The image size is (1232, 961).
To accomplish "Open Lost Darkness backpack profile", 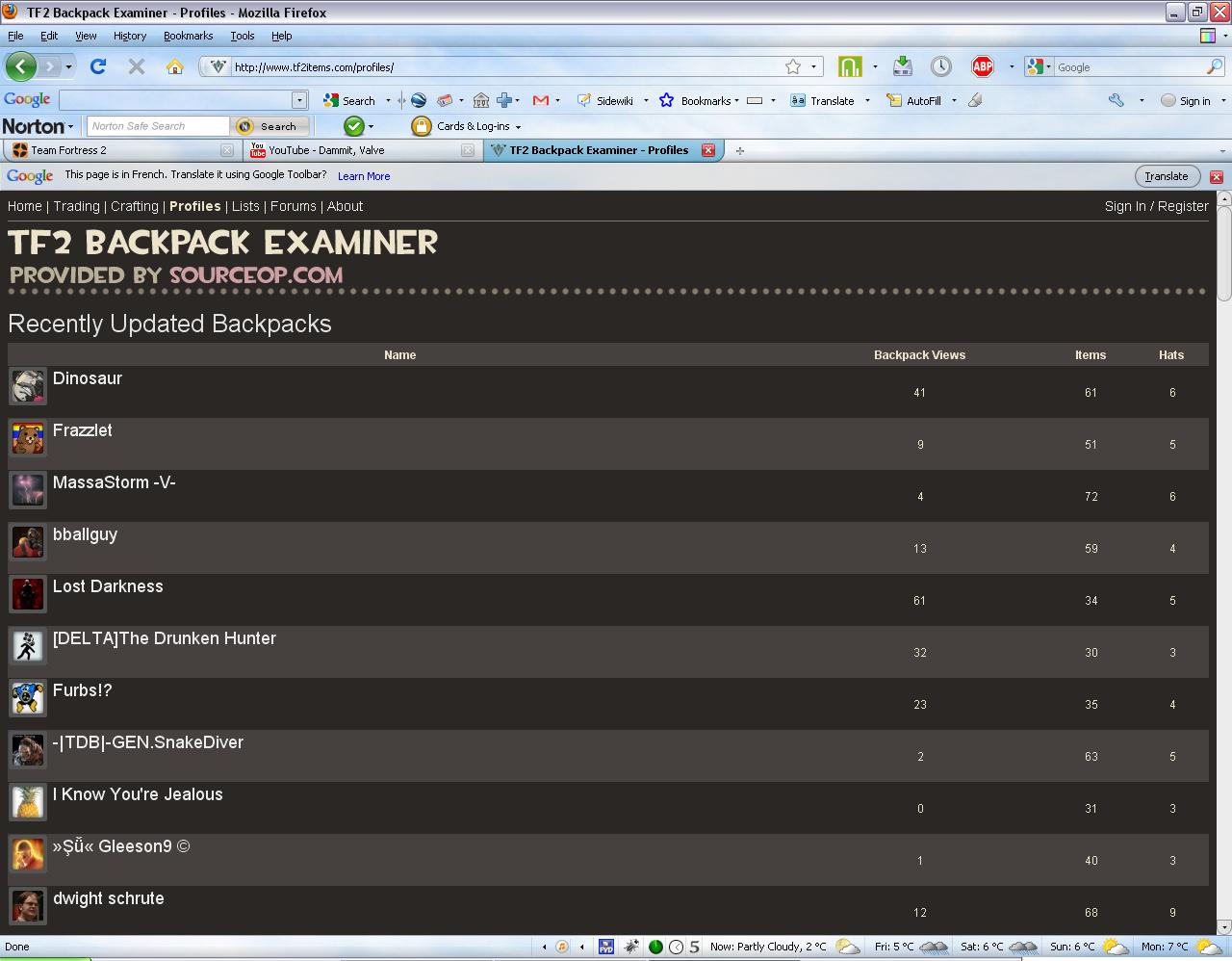I will tap(108, 586).
